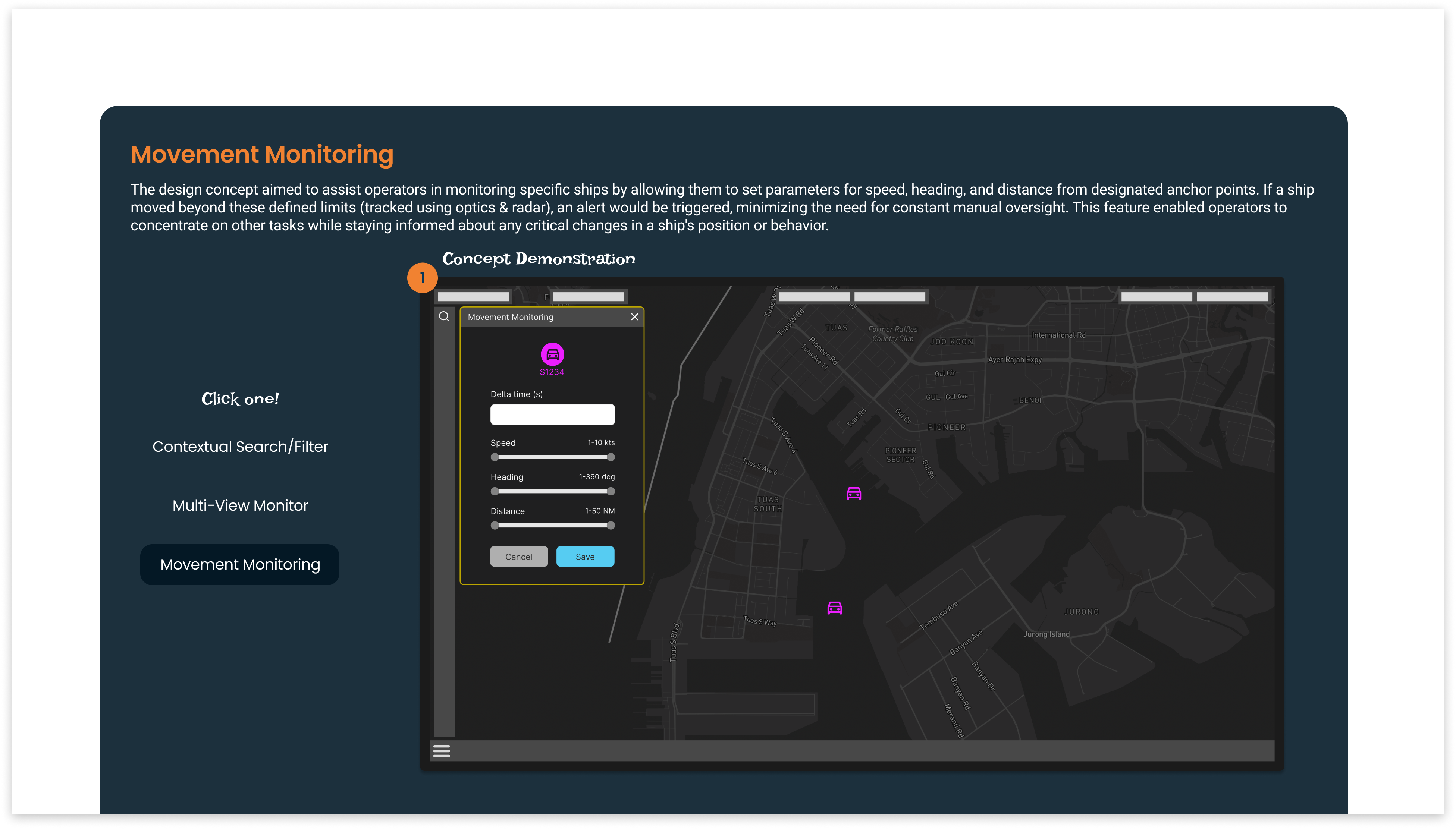The image size is (1456, 829).
Task: Switch to Multi-View Monitor concept
Action: 240,505
